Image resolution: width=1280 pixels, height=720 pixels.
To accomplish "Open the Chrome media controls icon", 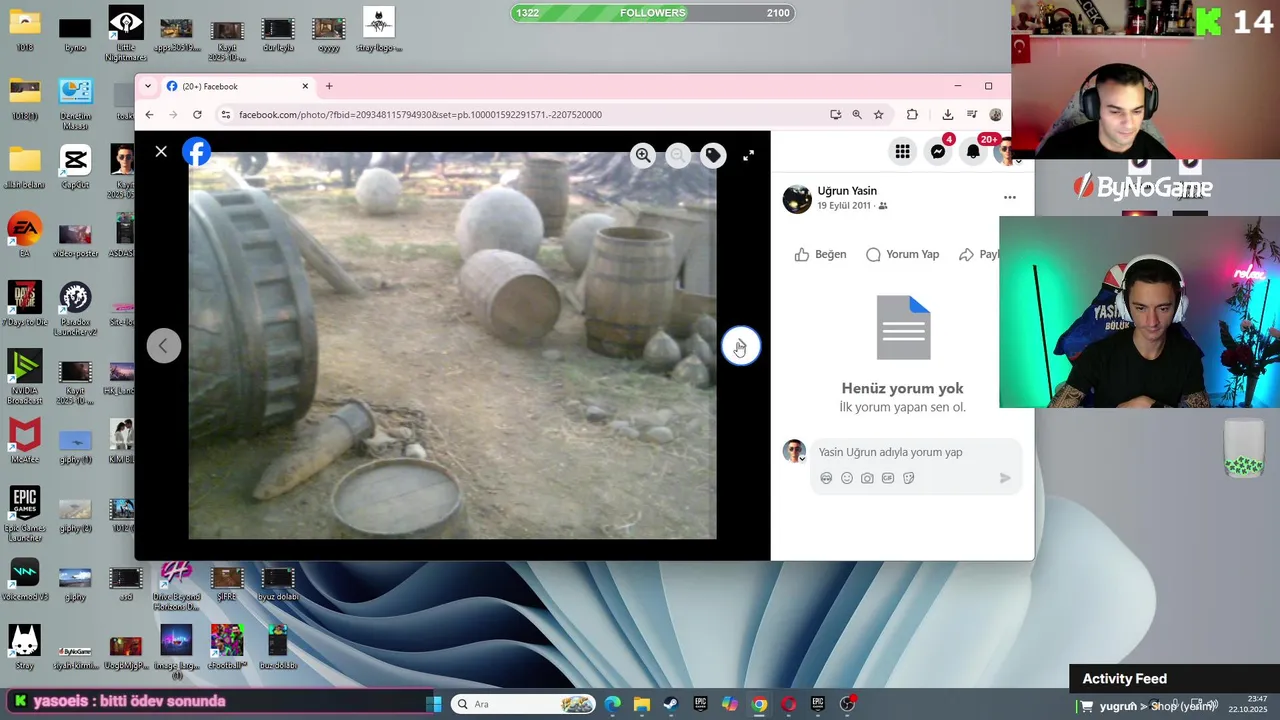I will (x=972, y=115).
